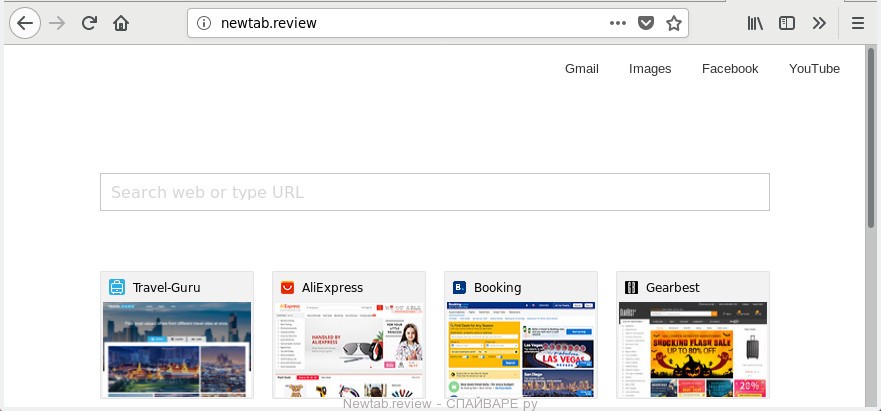The image size is (881, 411).
Task: Click the Gearbest logo icon
Action: pos(631,287)
